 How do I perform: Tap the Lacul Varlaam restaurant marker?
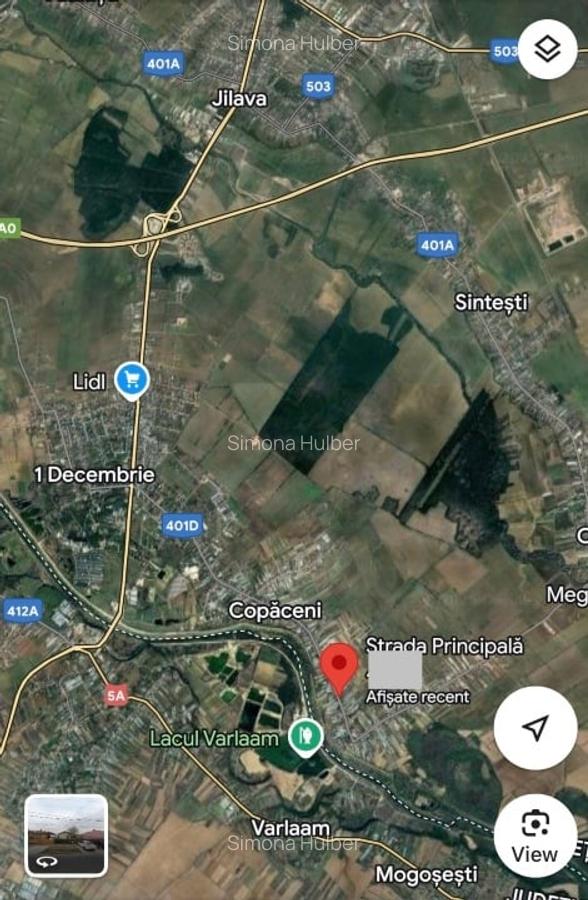coord(305,737)
